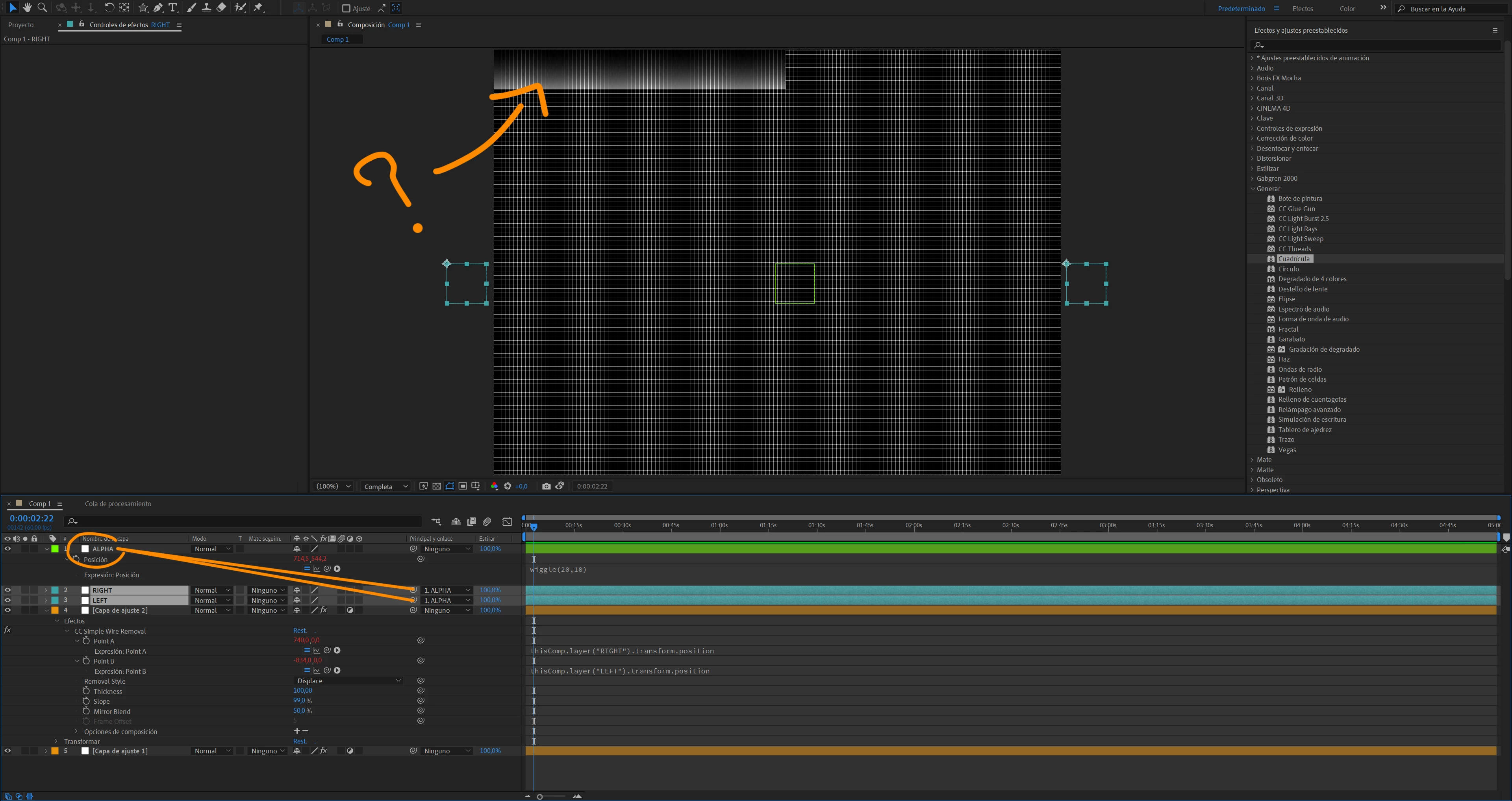Hide the RIGHT layer eye
The width and height of the screenshot is (1512, 801).
point(7,590)
